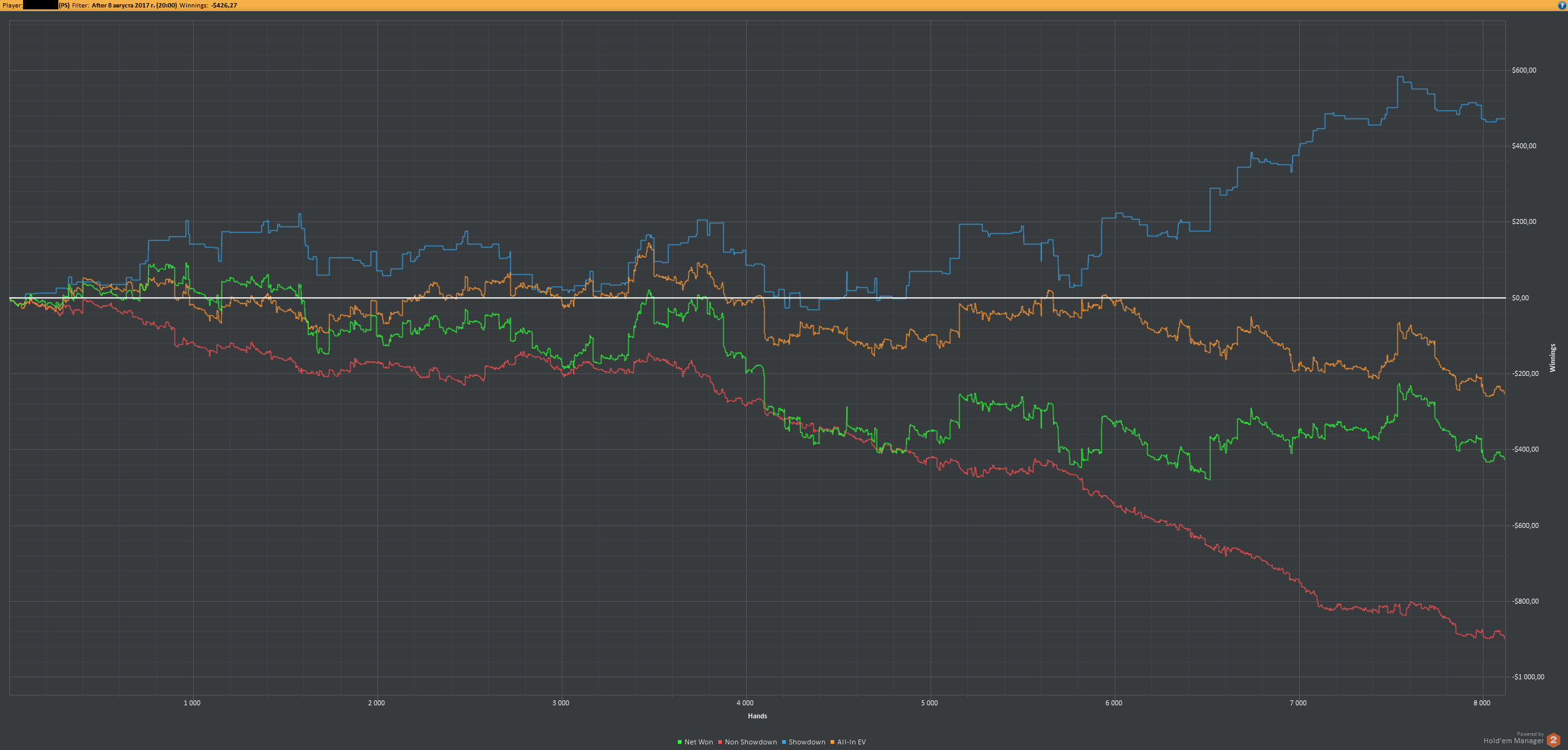The width and height of the screenshot is (1568, 750).
Task: Click the green Net Won legend square
Action: coord(680,742)
